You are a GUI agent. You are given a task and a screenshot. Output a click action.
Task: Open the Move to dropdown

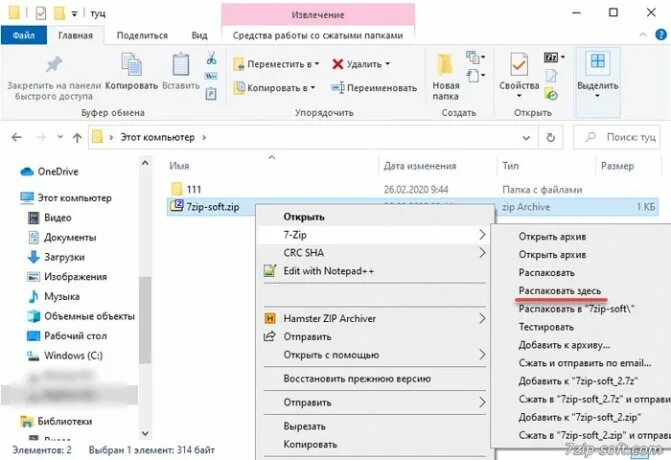coord(276,64)
